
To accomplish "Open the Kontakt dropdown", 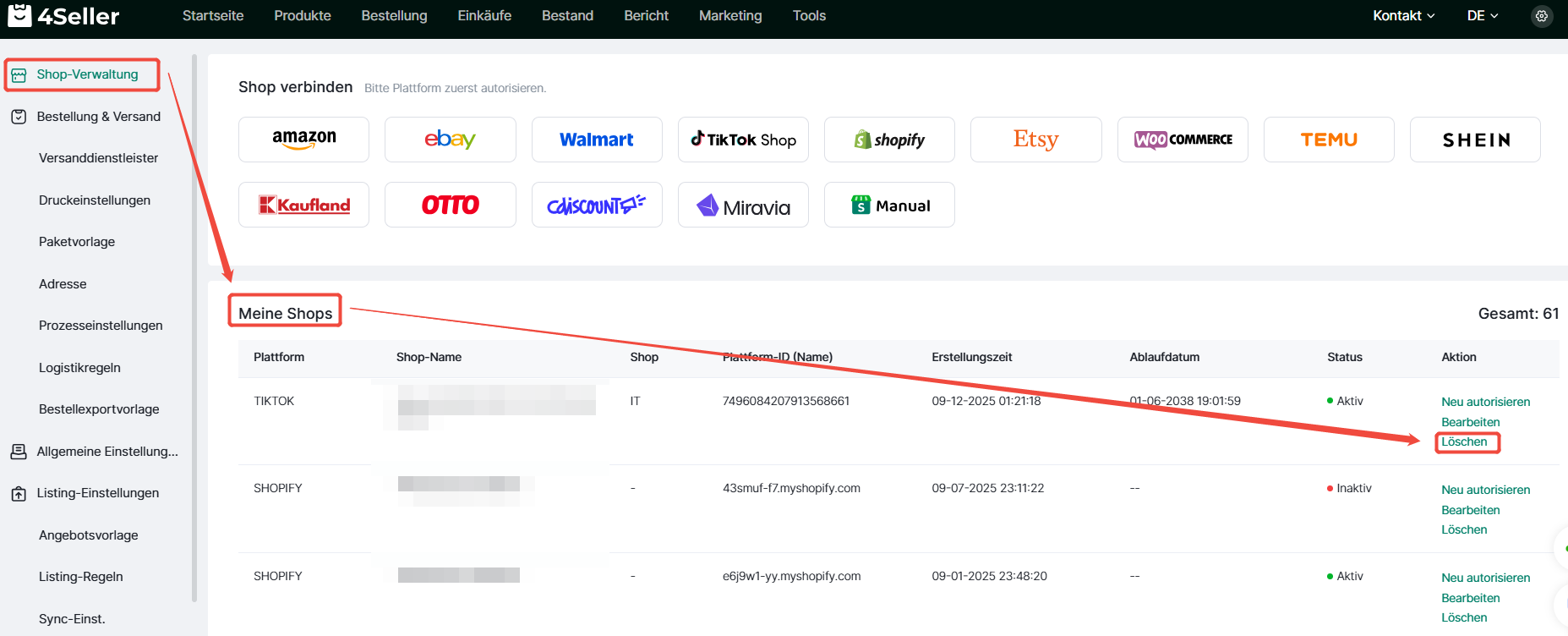I will point(1403,15).
